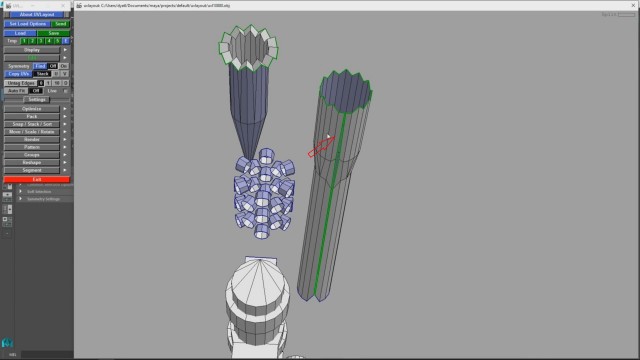Open the Move / Scale / Rotate menu

point(32,132)
